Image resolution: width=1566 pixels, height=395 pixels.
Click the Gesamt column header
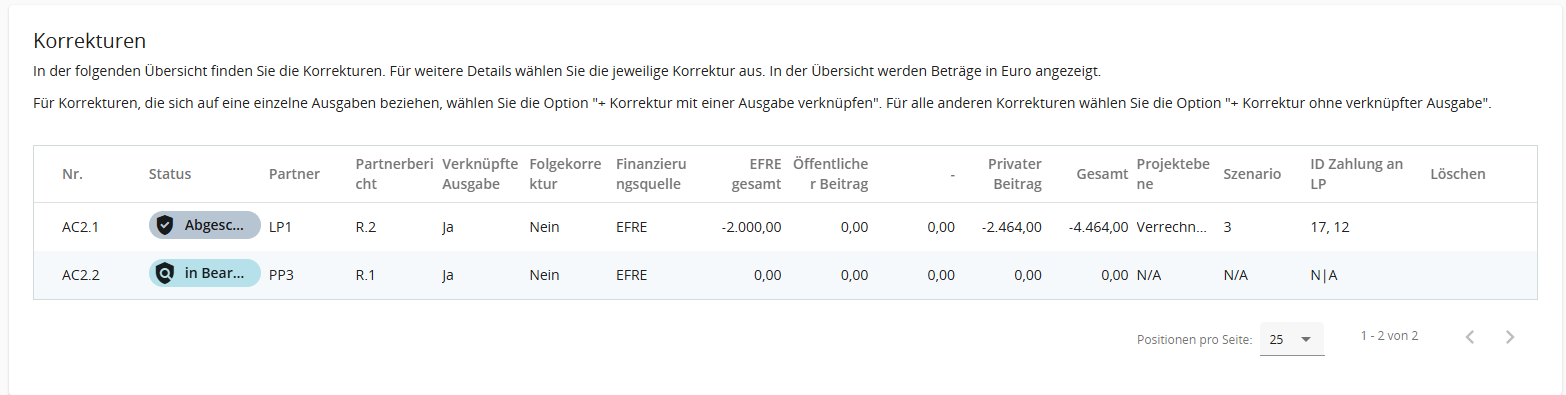point(1102,174)
